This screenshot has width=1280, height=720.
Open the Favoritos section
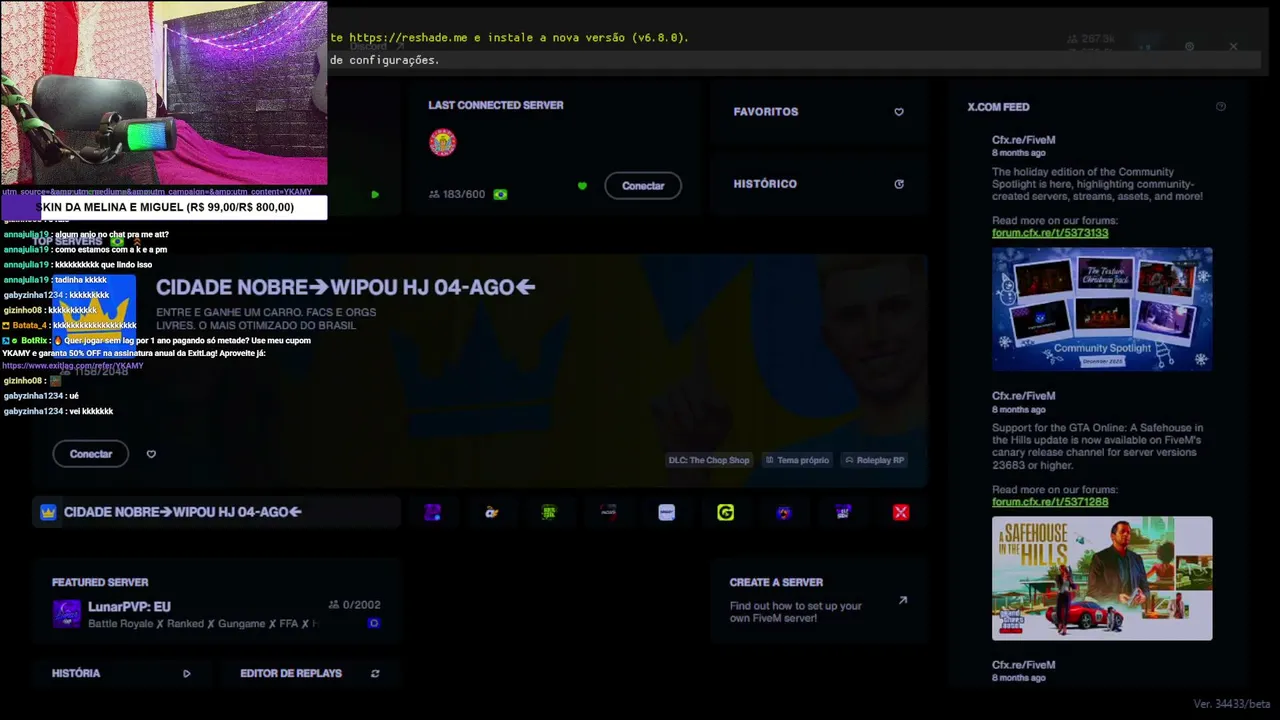pyautogui.click(x=819, y=112)
